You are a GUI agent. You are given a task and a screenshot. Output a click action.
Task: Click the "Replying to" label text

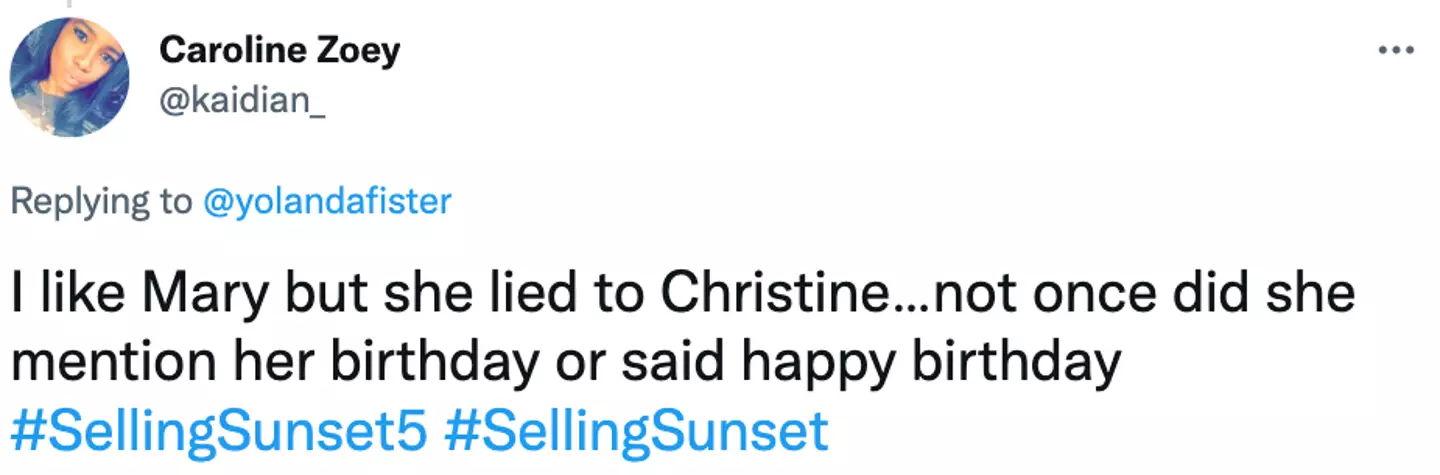click(x=100, y=202)
